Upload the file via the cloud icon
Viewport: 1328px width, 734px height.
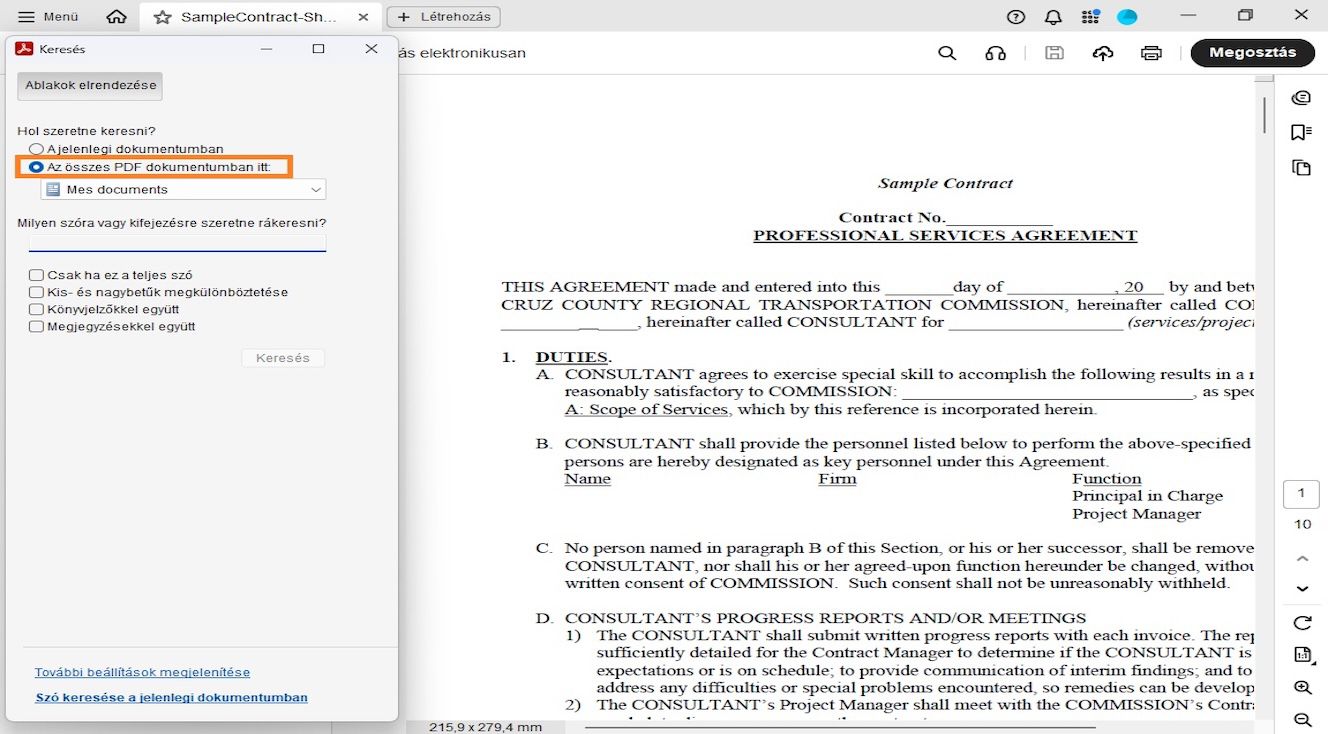point(1102,53)
